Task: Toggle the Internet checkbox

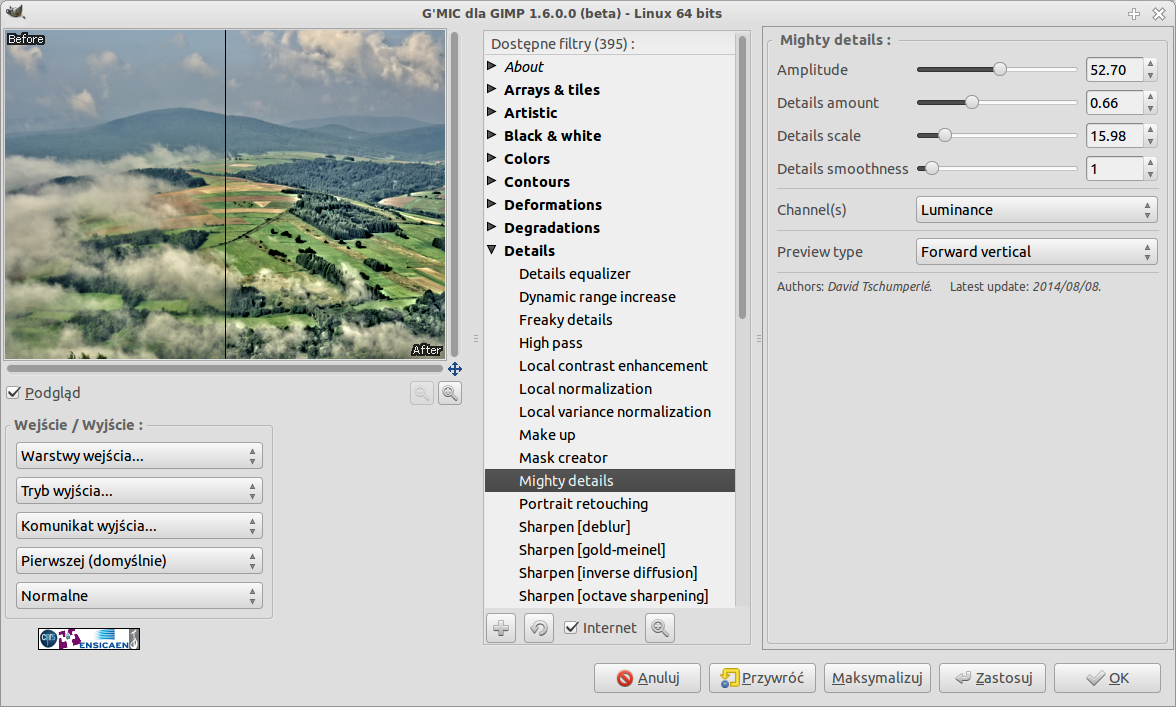Action: (x=572, y=628)
